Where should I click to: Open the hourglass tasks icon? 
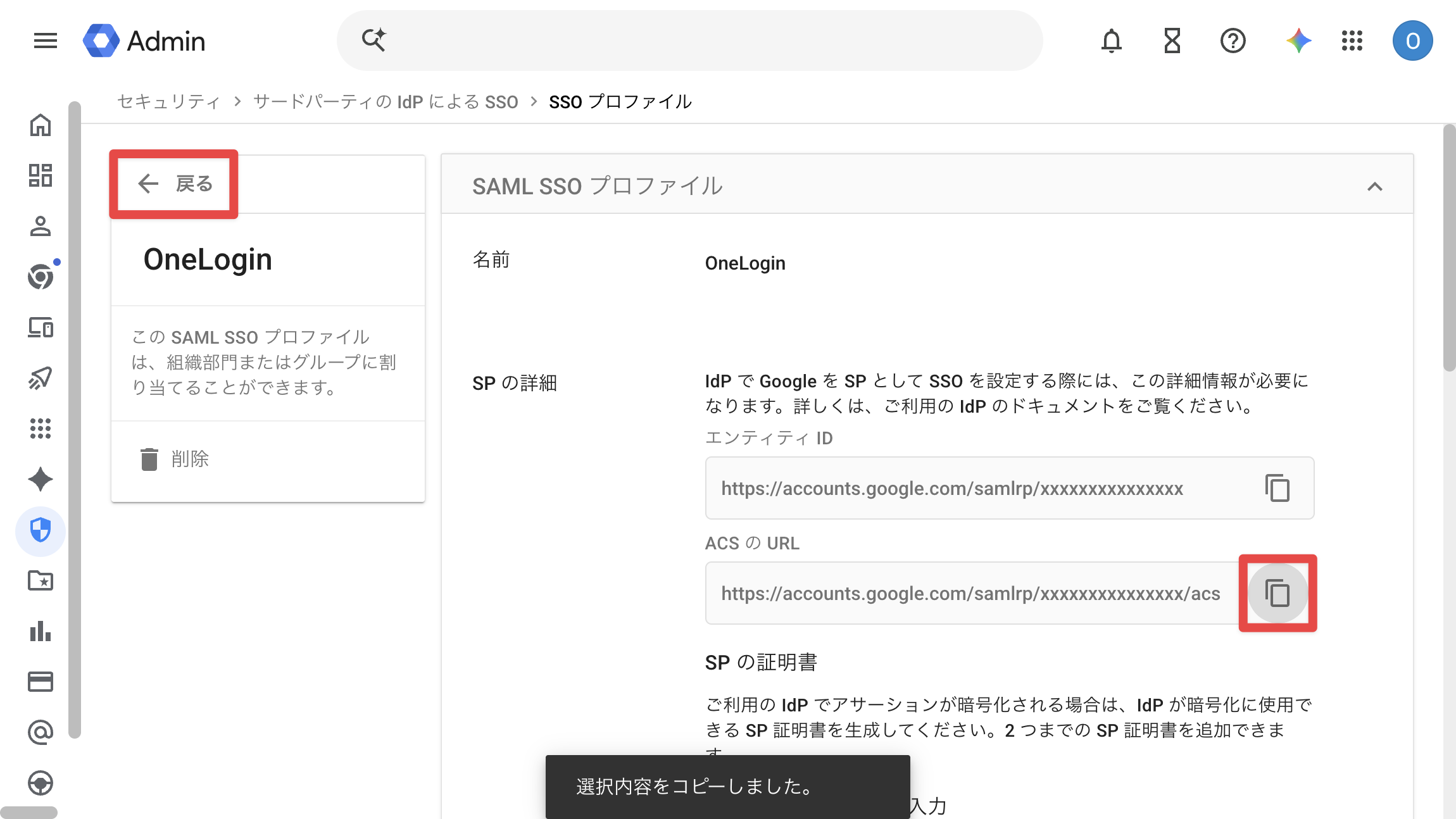coord(1172,41)
